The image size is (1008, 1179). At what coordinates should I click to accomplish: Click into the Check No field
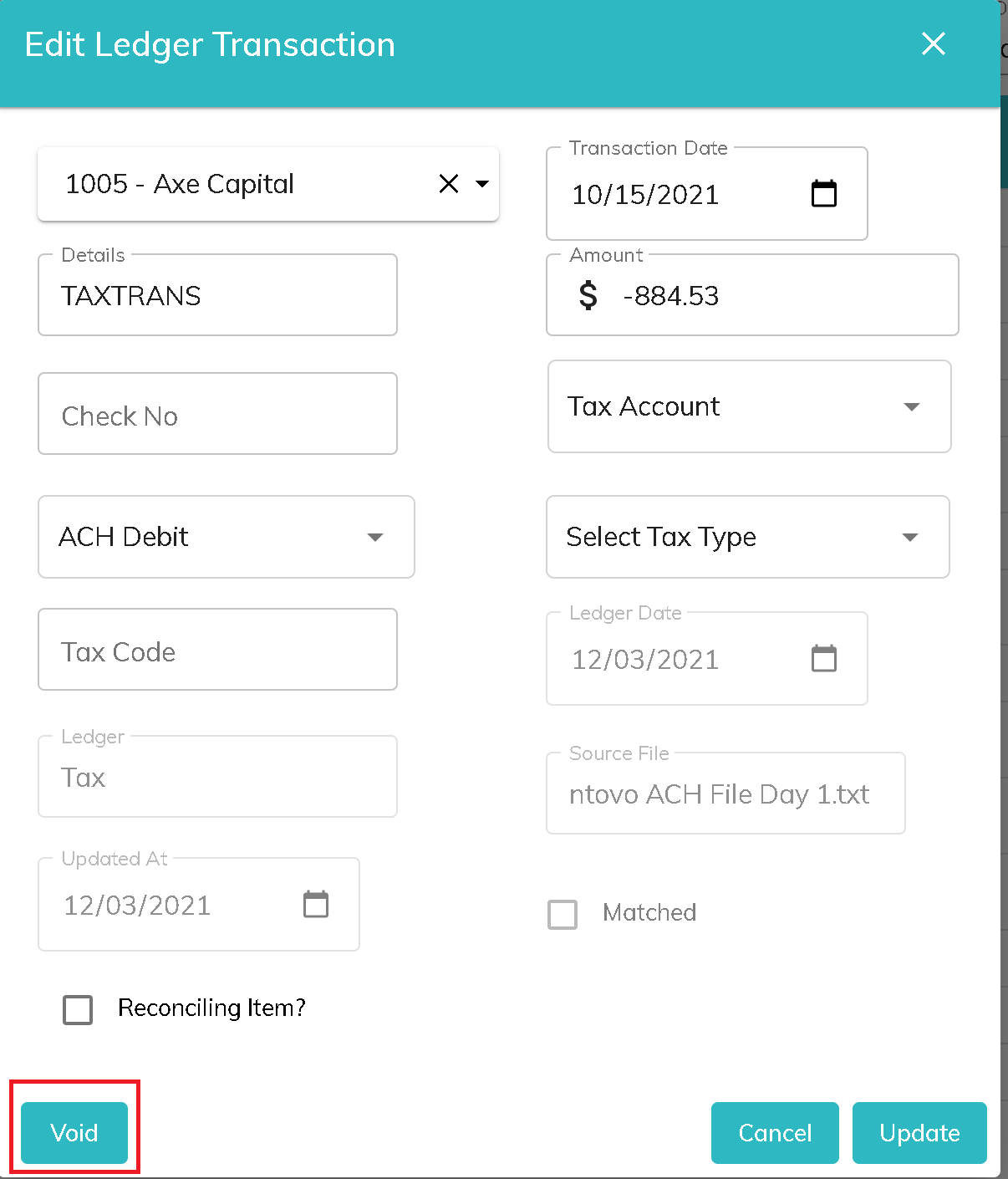point(217,416)
